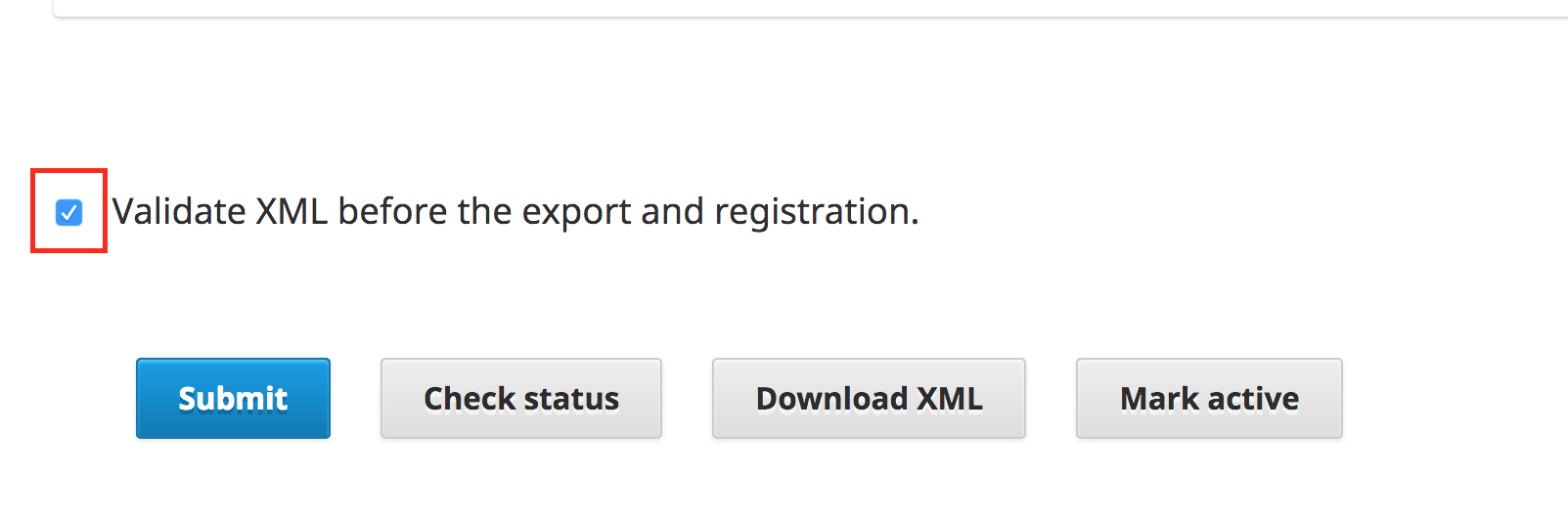This screenshot has width=1568, height=519.
Task: Download the XML file
Action: [869, 399]
